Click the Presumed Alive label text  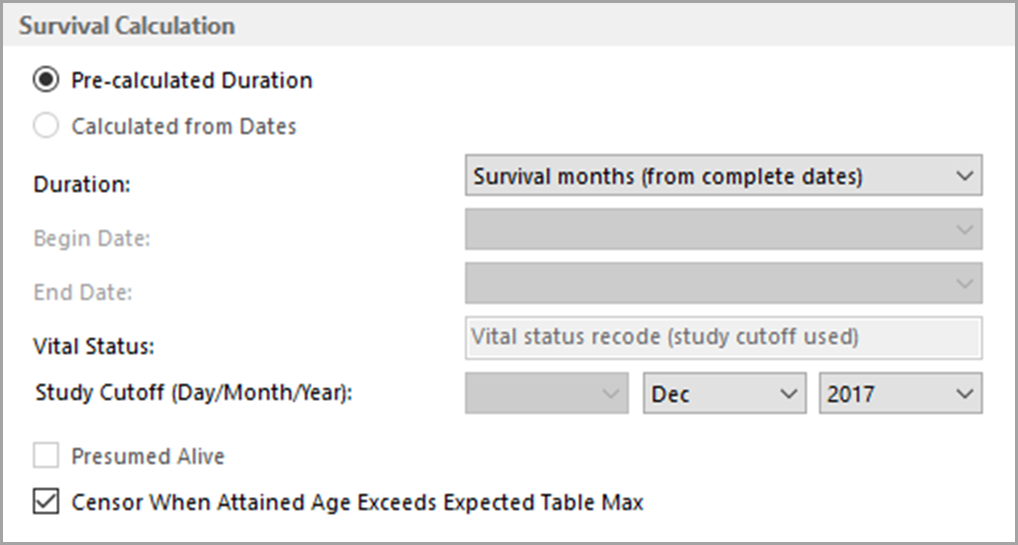148,457
